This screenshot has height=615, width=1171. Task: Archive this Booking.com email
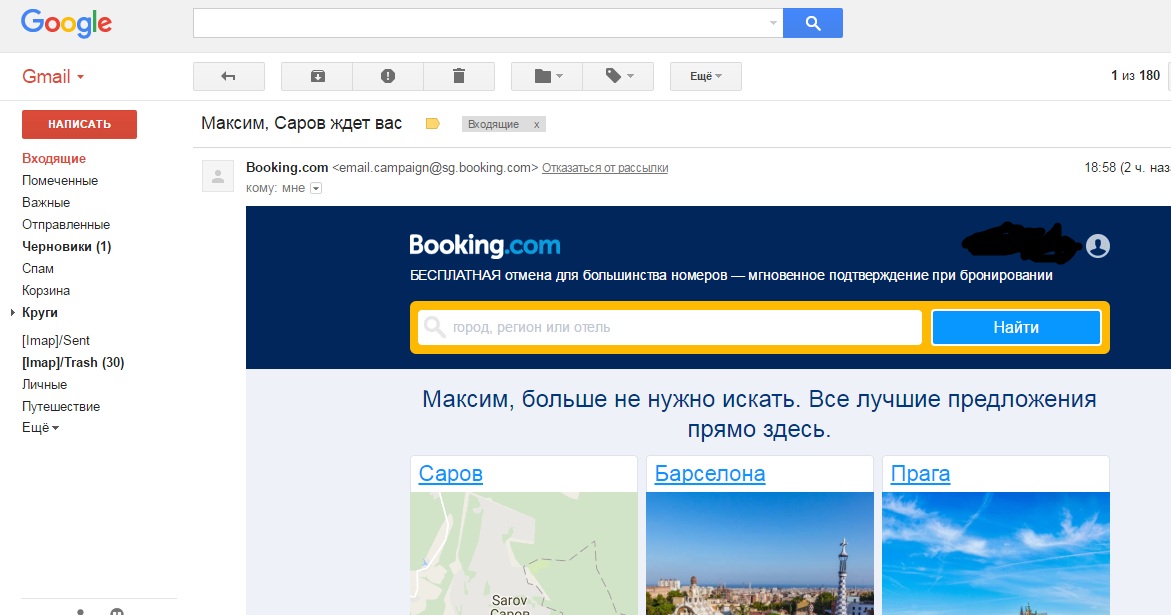317,76
